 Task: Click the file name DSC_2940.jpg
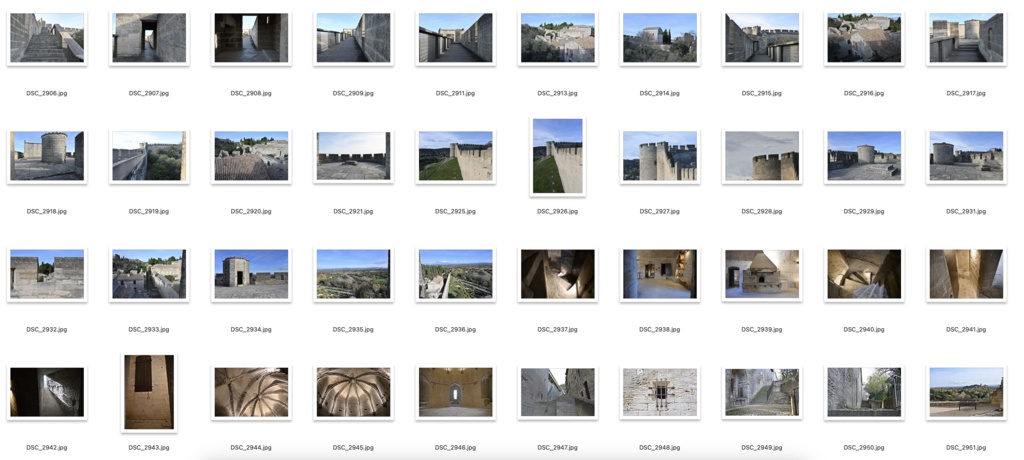coord(864,330)
